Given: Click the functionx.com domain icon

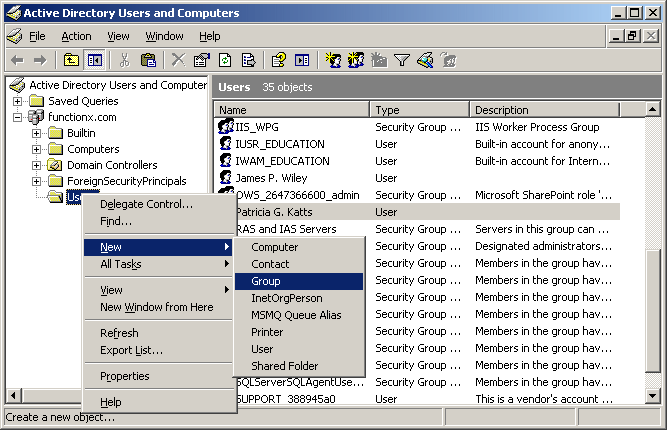Looking at the screenshot, I should point(36,117).
